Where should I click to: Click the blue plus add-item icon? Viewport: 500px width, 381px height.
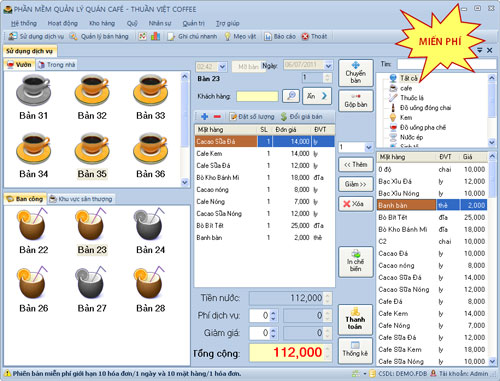pyautogui.click(x=205, y=116)
